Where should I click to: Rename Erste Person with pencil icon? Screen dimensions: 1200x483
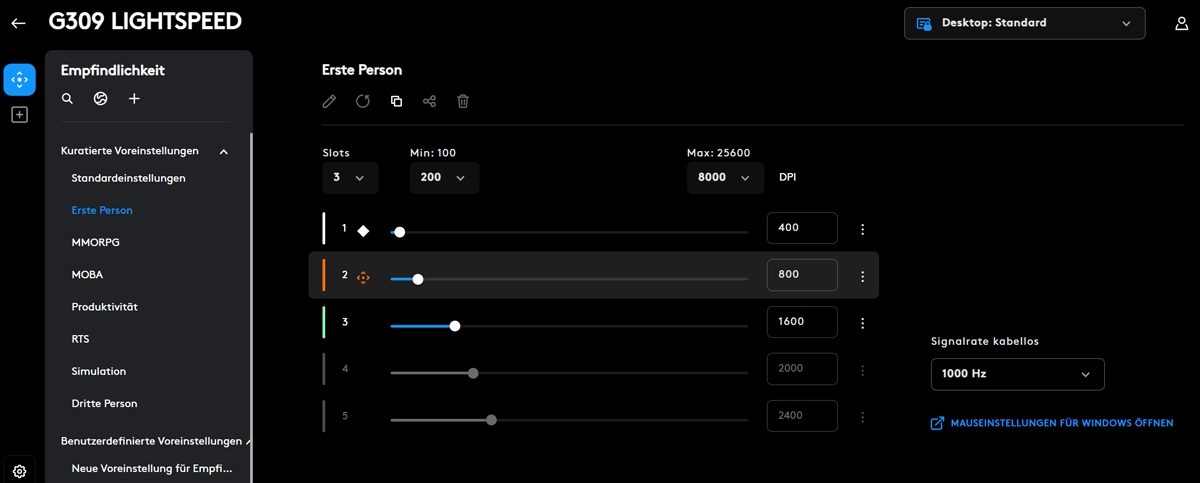point(329,101)
